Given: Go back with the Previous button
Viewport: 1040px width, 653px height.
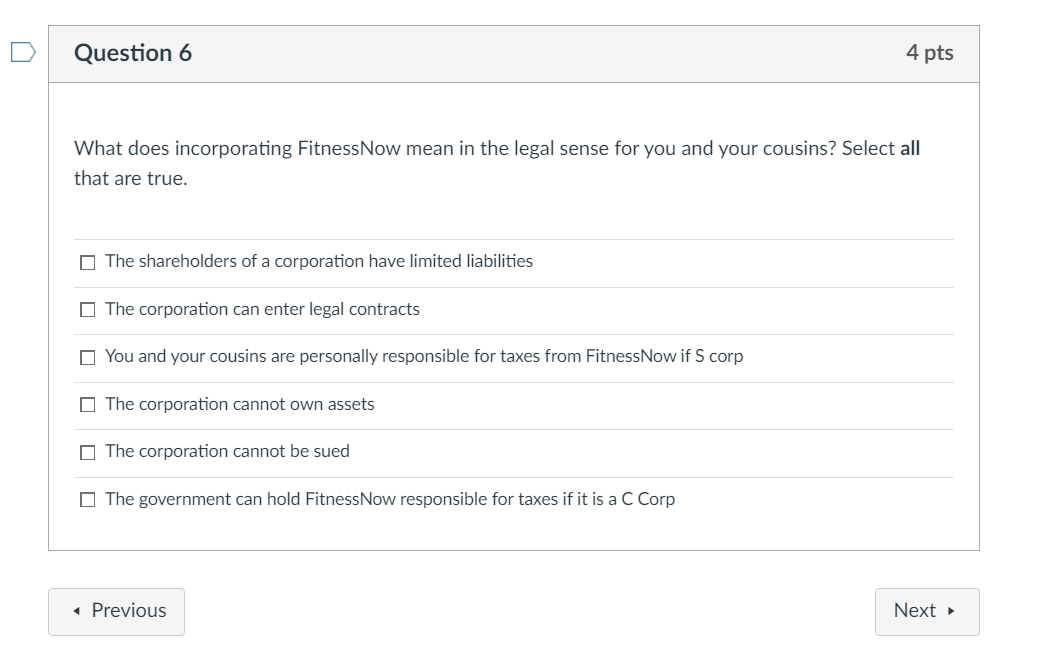Looking at the screenshot, I should pos(116,611).
